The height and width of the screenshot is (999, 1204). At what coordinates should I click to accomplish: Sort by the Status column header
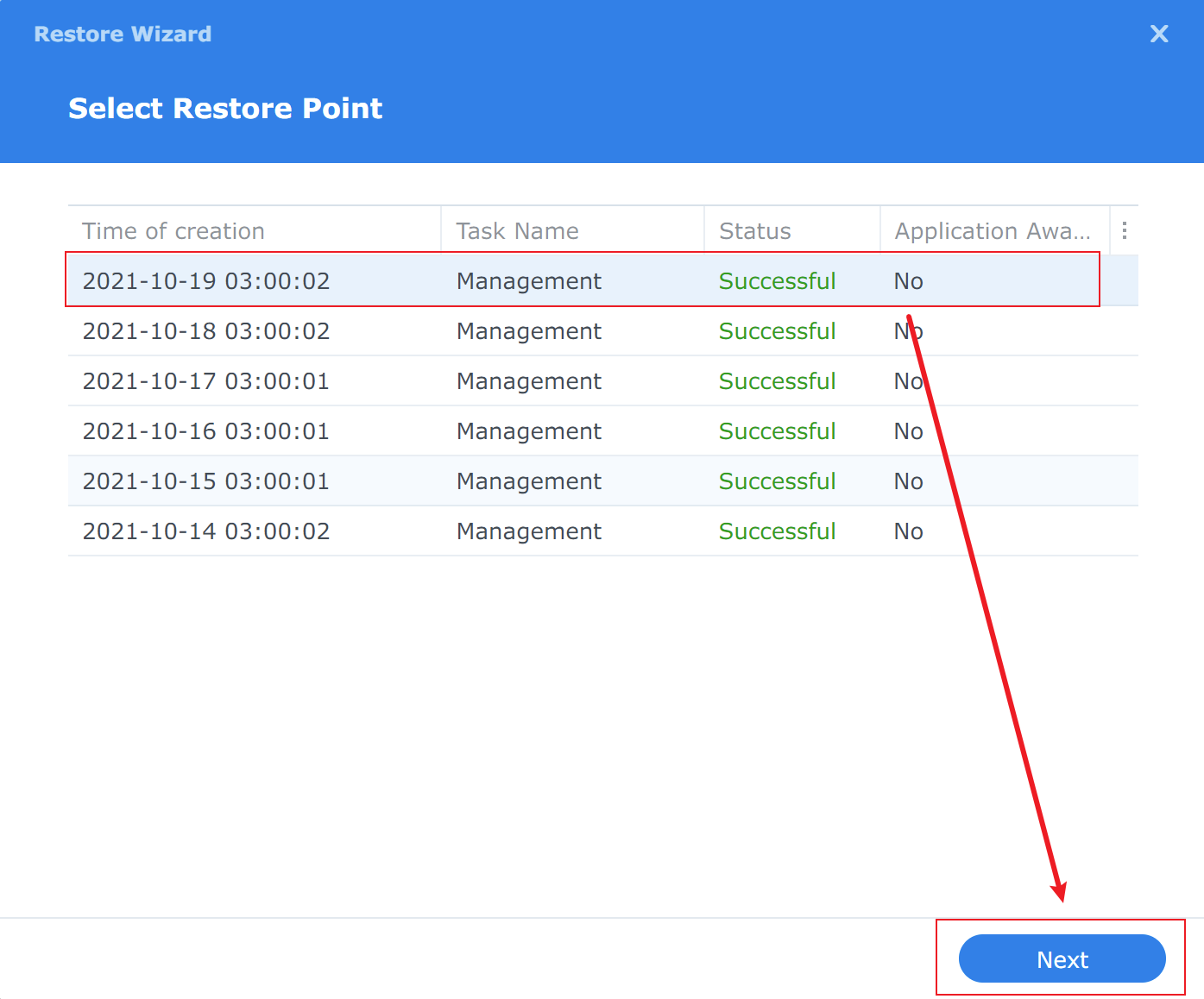755,231
